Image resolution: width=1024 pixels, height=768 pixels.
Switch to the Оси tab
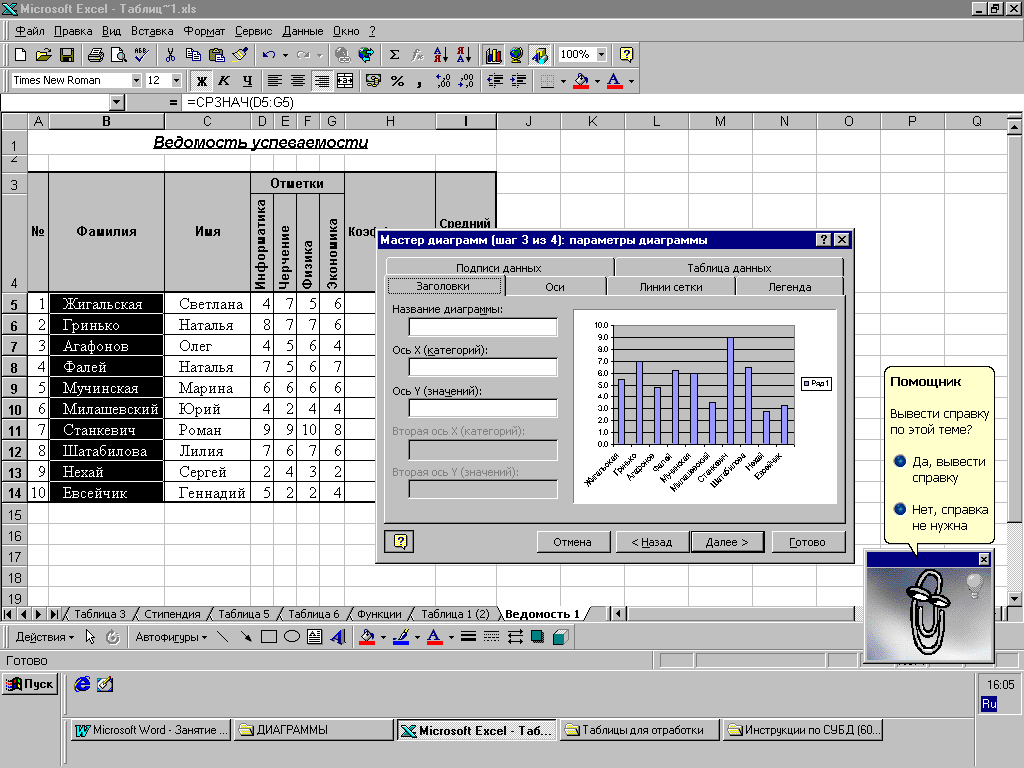point(555,287)
